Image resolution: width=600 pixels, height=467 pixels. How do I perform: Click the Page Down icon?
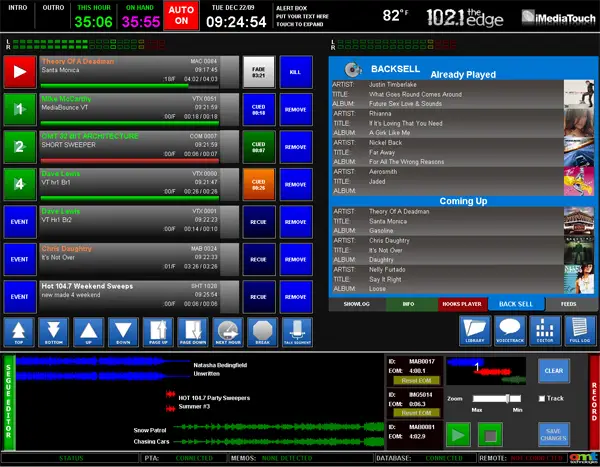pos(193,332)
